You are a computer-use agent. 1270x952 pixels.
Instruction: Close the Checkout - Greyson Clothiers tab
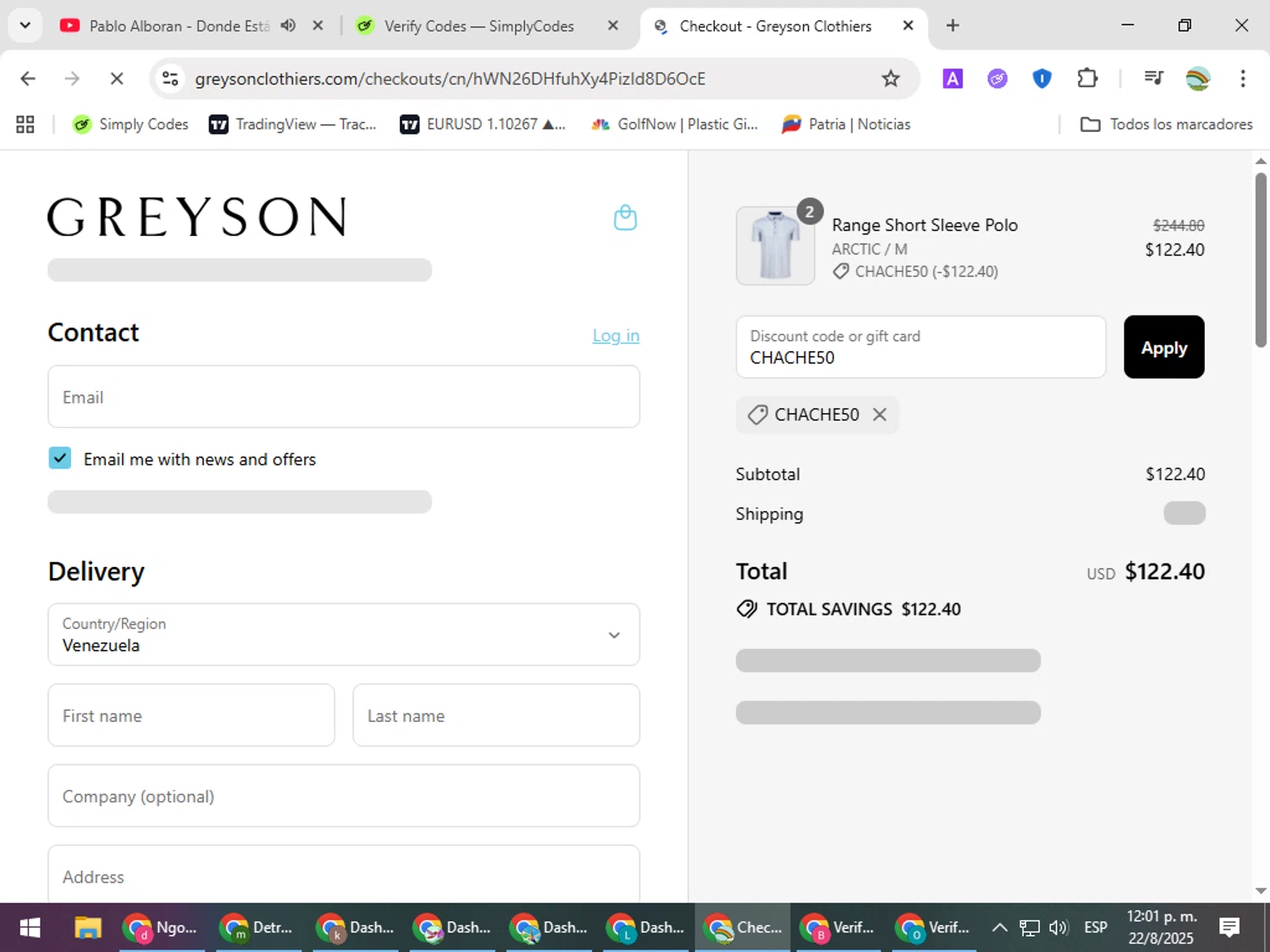coord(908,25)
